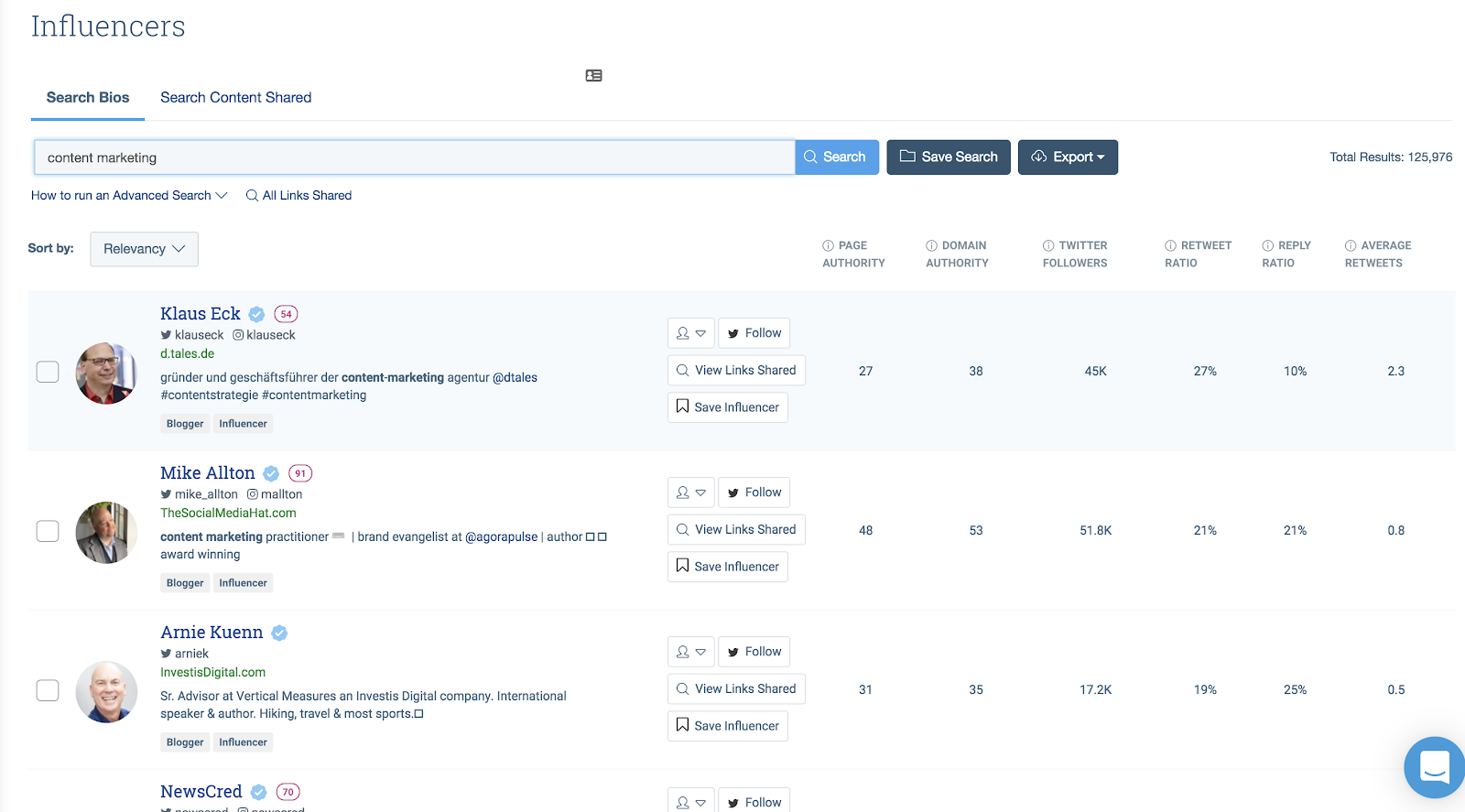
Task: Switch to Search Content Shared tab
Action: (235, 98)
